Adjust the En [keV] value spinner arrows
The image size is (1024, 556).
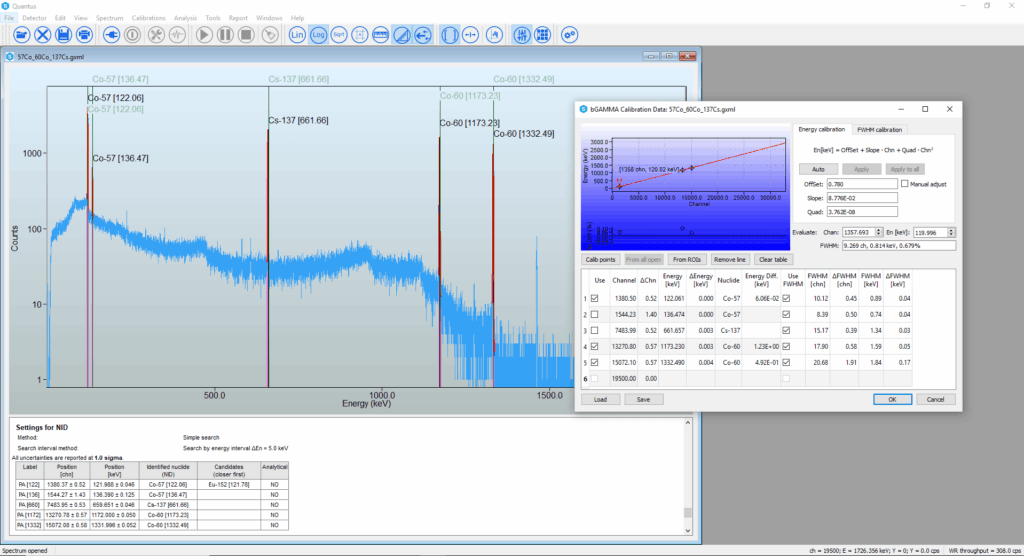(x=952, y=233)
